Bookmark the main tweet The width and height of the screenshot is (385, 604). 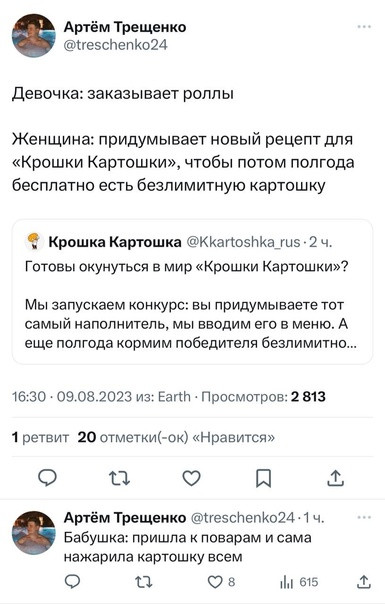click(264, 478)
